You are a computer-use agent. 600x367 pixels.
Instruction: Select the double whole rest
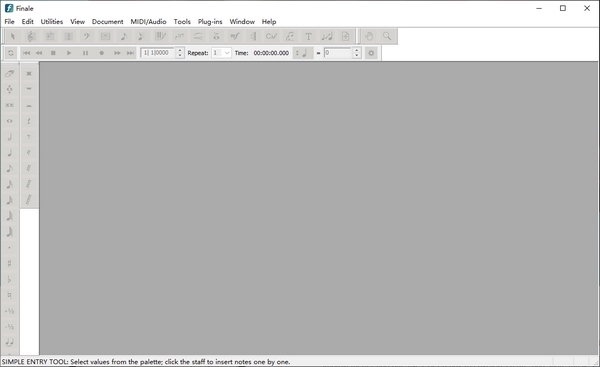[29, 73]
